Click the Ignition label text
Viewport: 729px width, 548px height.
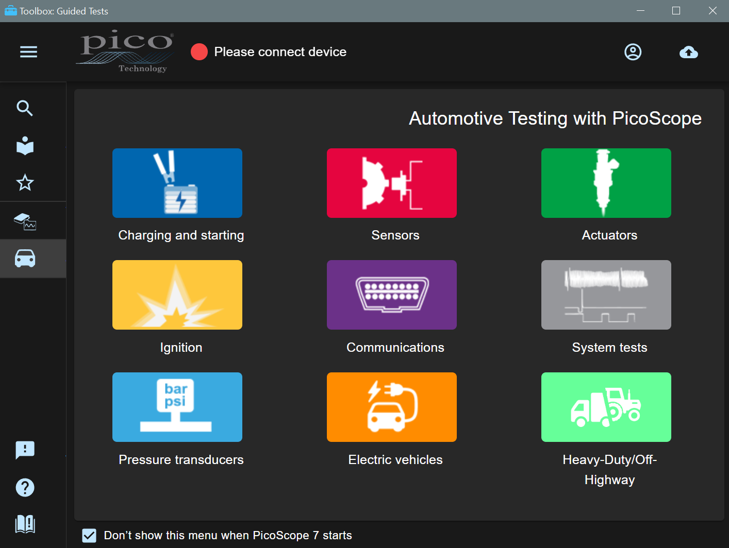point(181,348)
